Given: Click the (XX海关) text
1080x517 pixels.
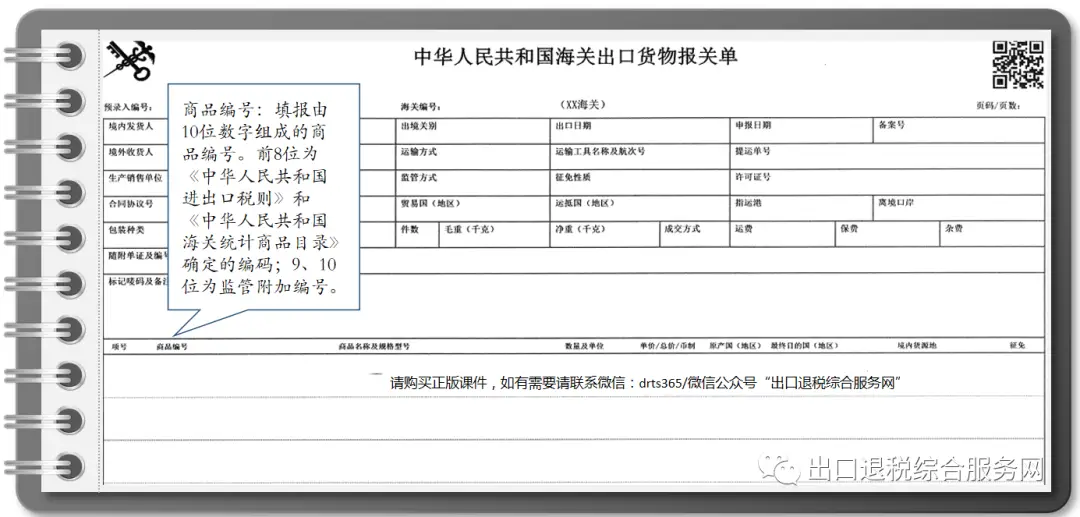Looking at the screenshot, I should pos(583,105).
